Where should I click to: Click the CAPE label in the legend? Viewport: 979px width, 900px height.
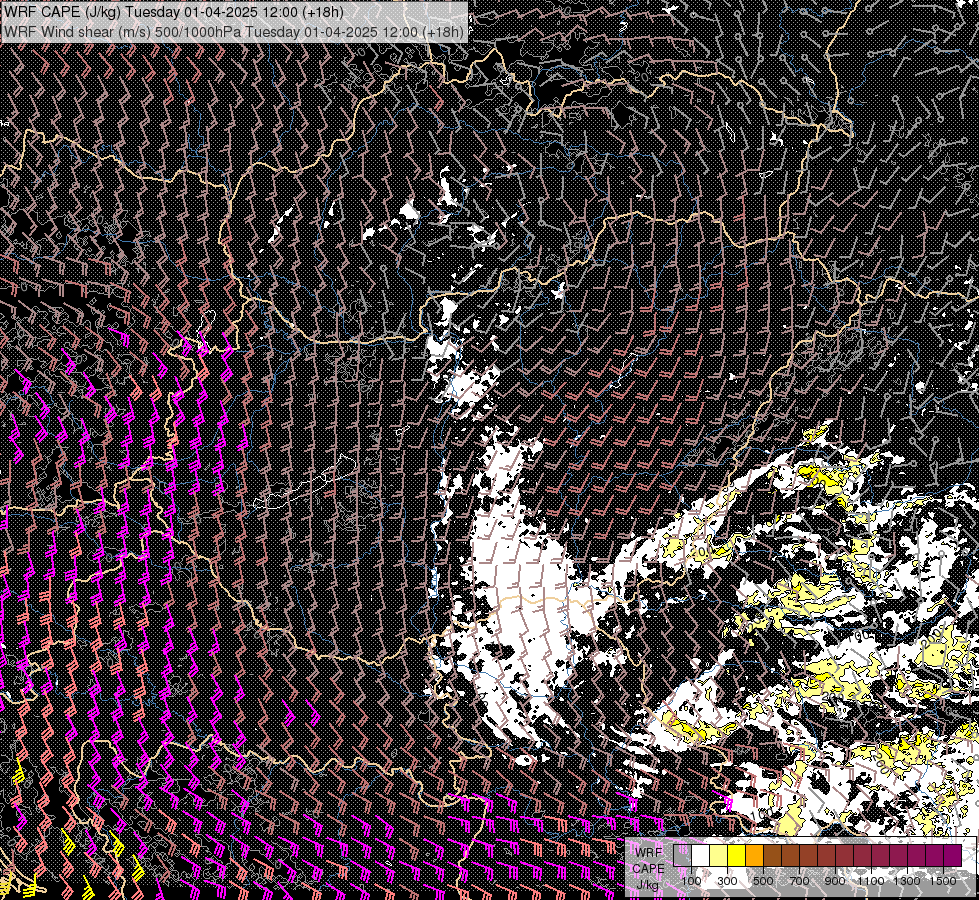(648, 869)
